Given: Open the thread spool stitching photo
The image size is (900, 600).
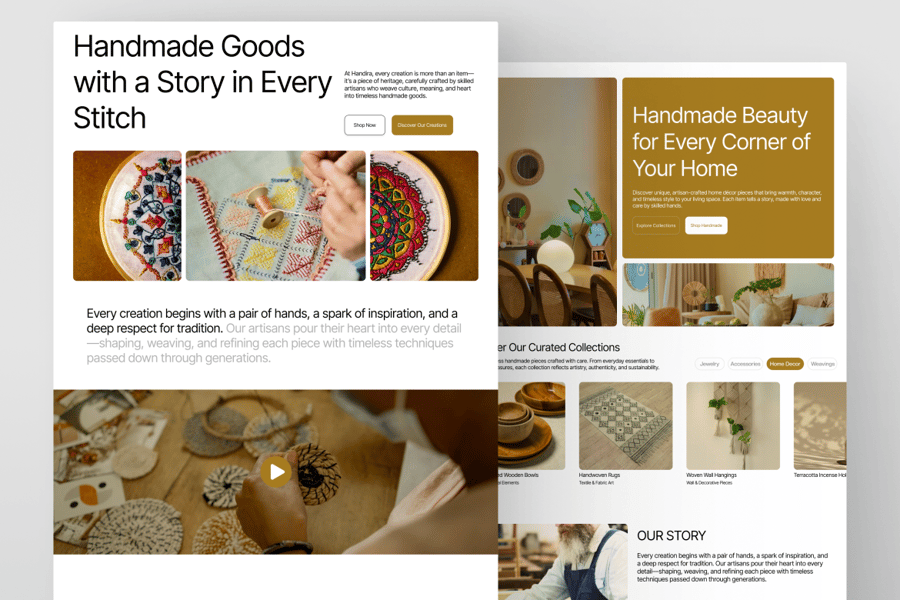Looking at the screenshot, I should coord(276,216).
